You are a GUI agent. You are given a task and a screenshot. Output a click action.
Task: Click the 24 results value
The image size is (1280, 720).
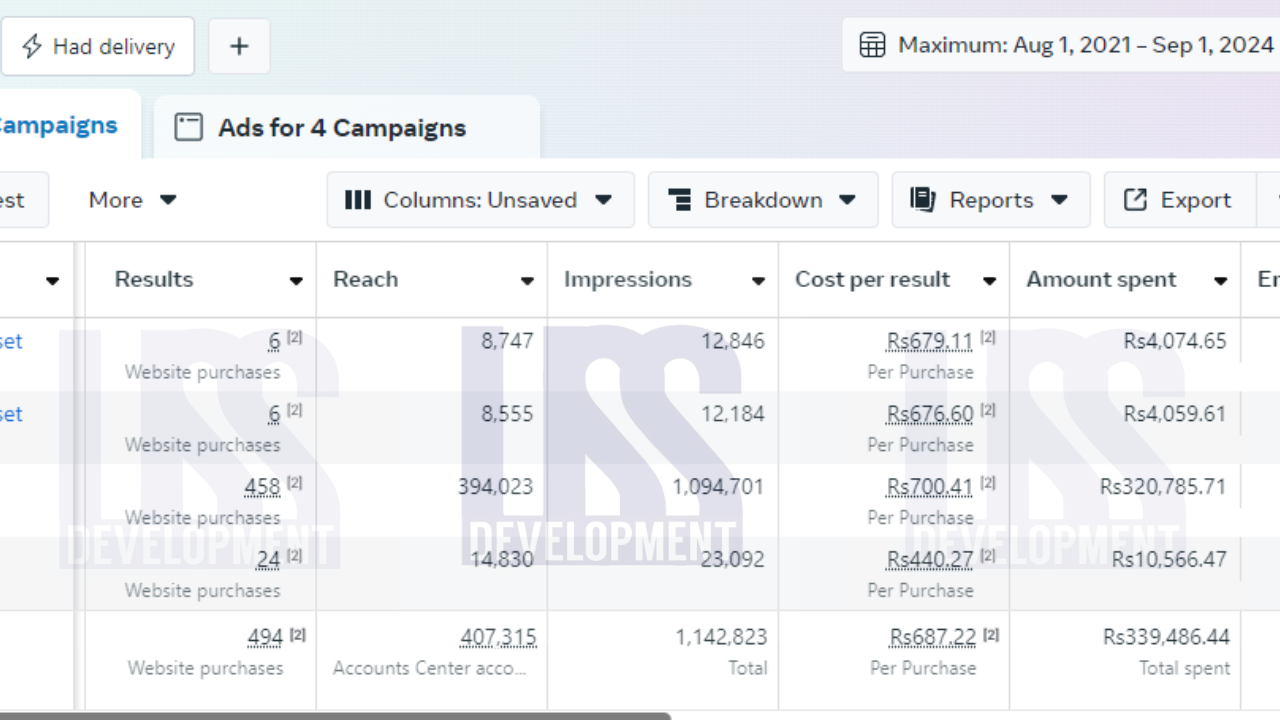[268, 560]
